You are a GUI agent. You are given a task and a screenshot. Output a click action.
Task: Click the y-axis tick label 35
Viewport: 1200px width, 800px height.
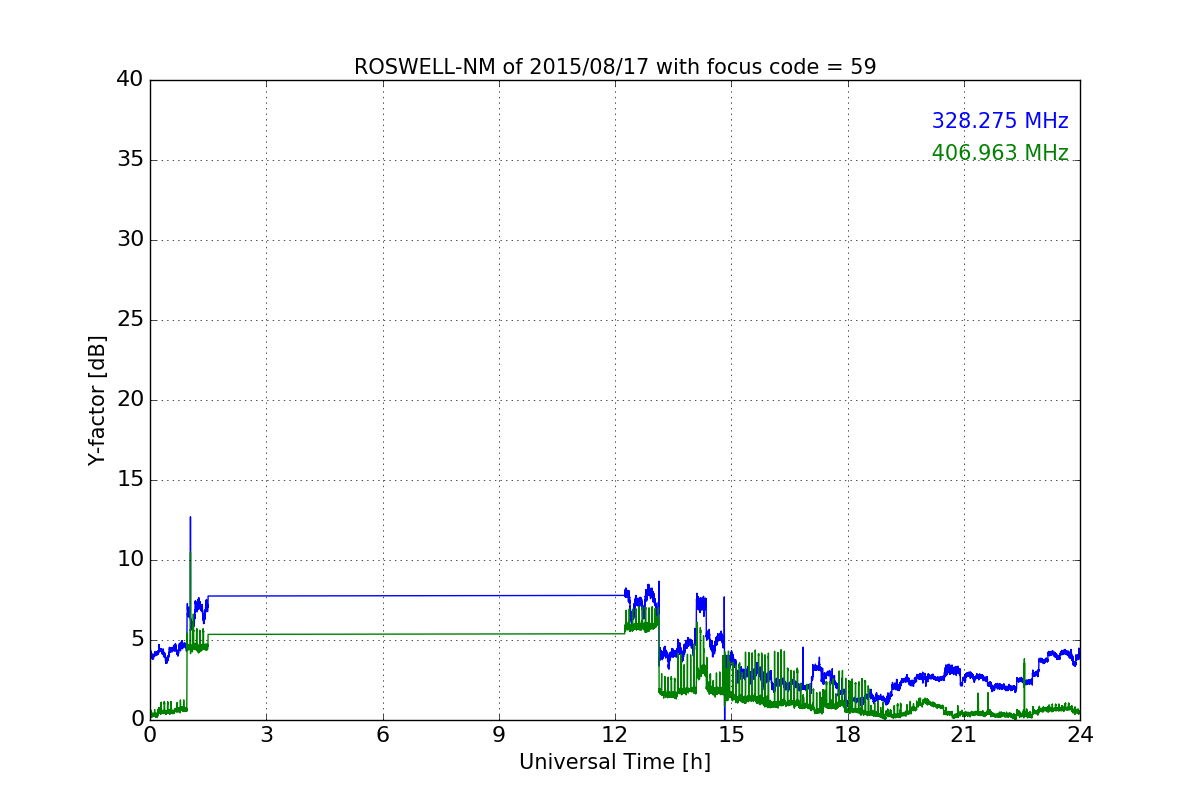(130, 160)
